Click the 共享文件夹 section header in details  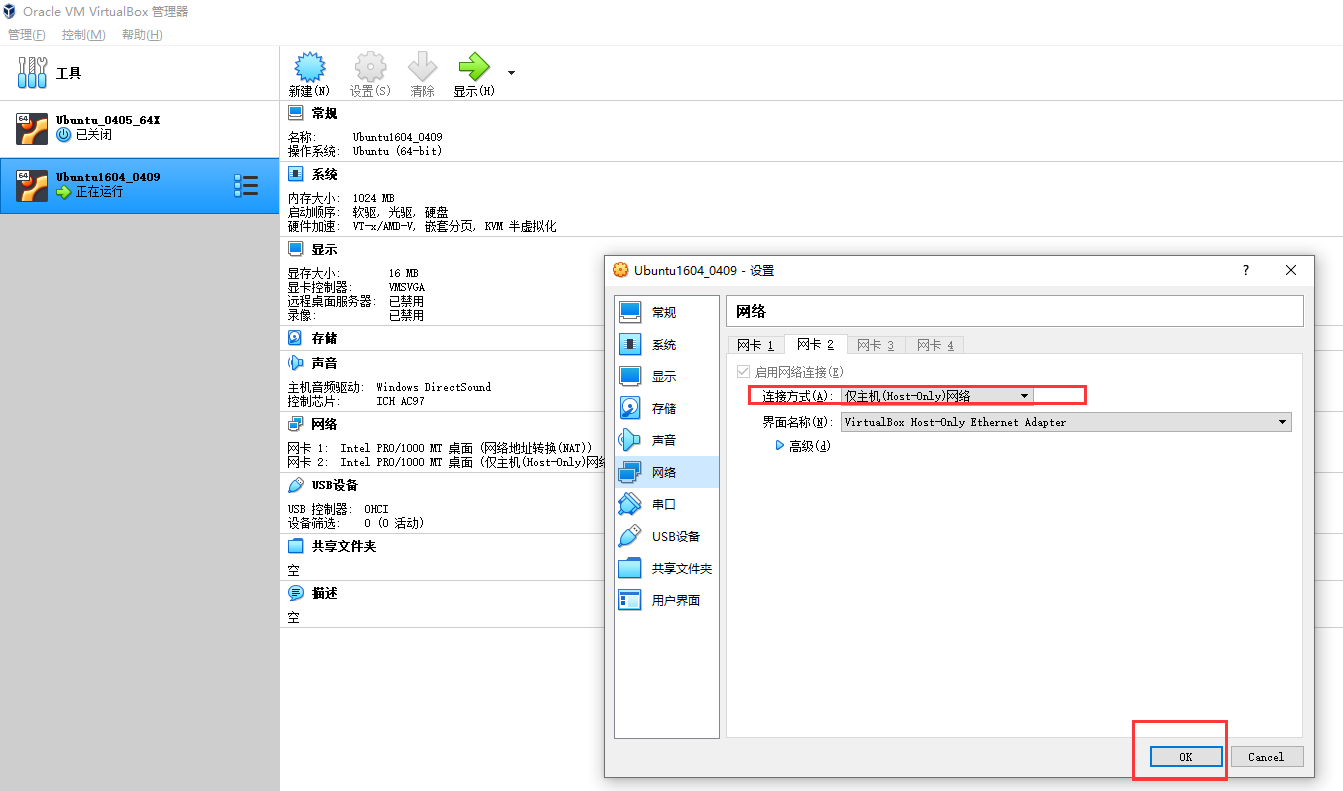[x=343, y=547]
